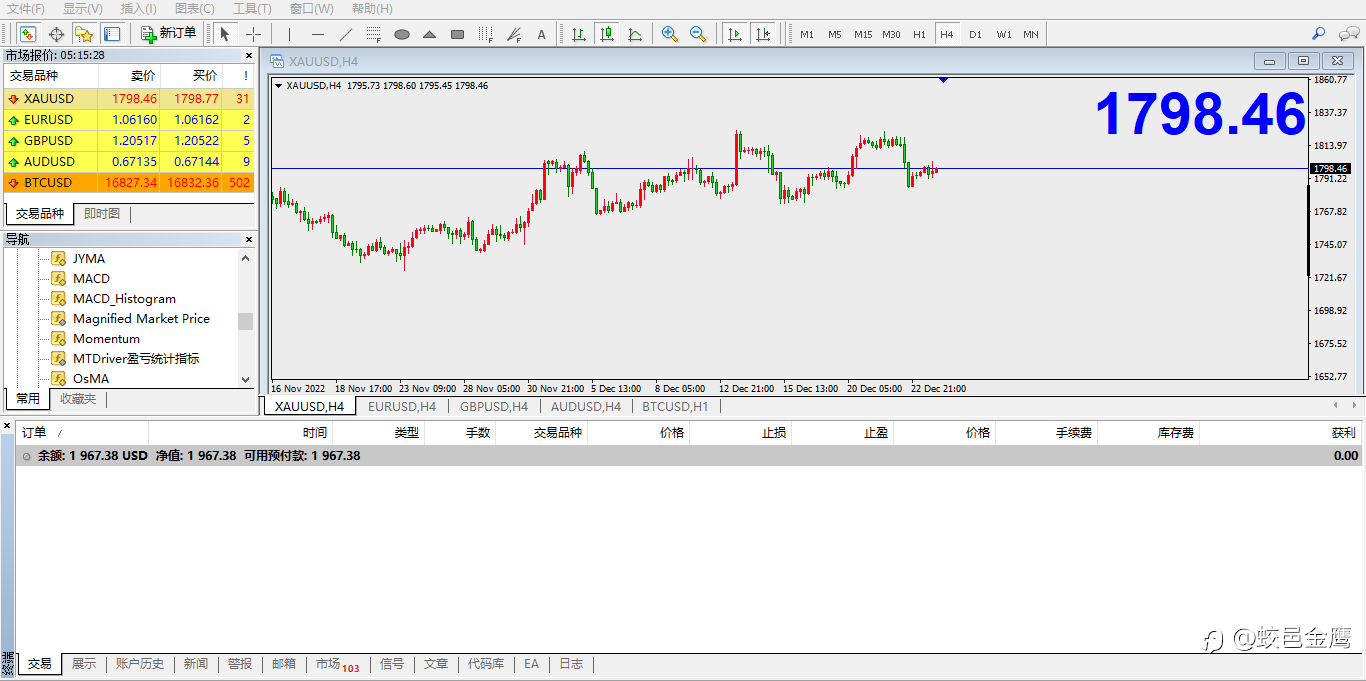
Task: Open the EURUSD,H4 chart tab
Action: [402, 407]
